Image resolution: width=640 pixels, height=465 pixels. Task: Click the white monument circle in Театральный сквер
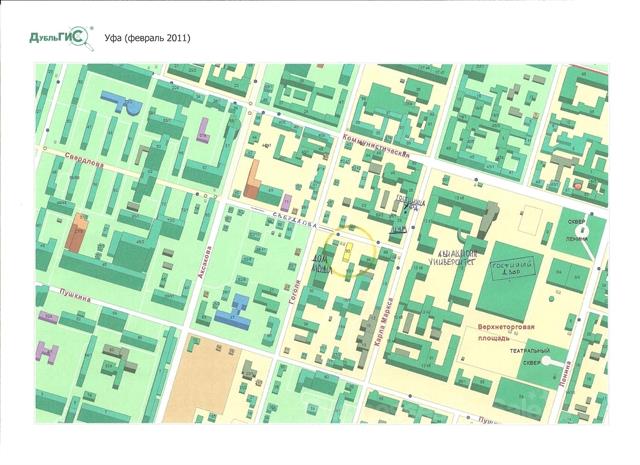pyautogui.click(x=544, y=361)
